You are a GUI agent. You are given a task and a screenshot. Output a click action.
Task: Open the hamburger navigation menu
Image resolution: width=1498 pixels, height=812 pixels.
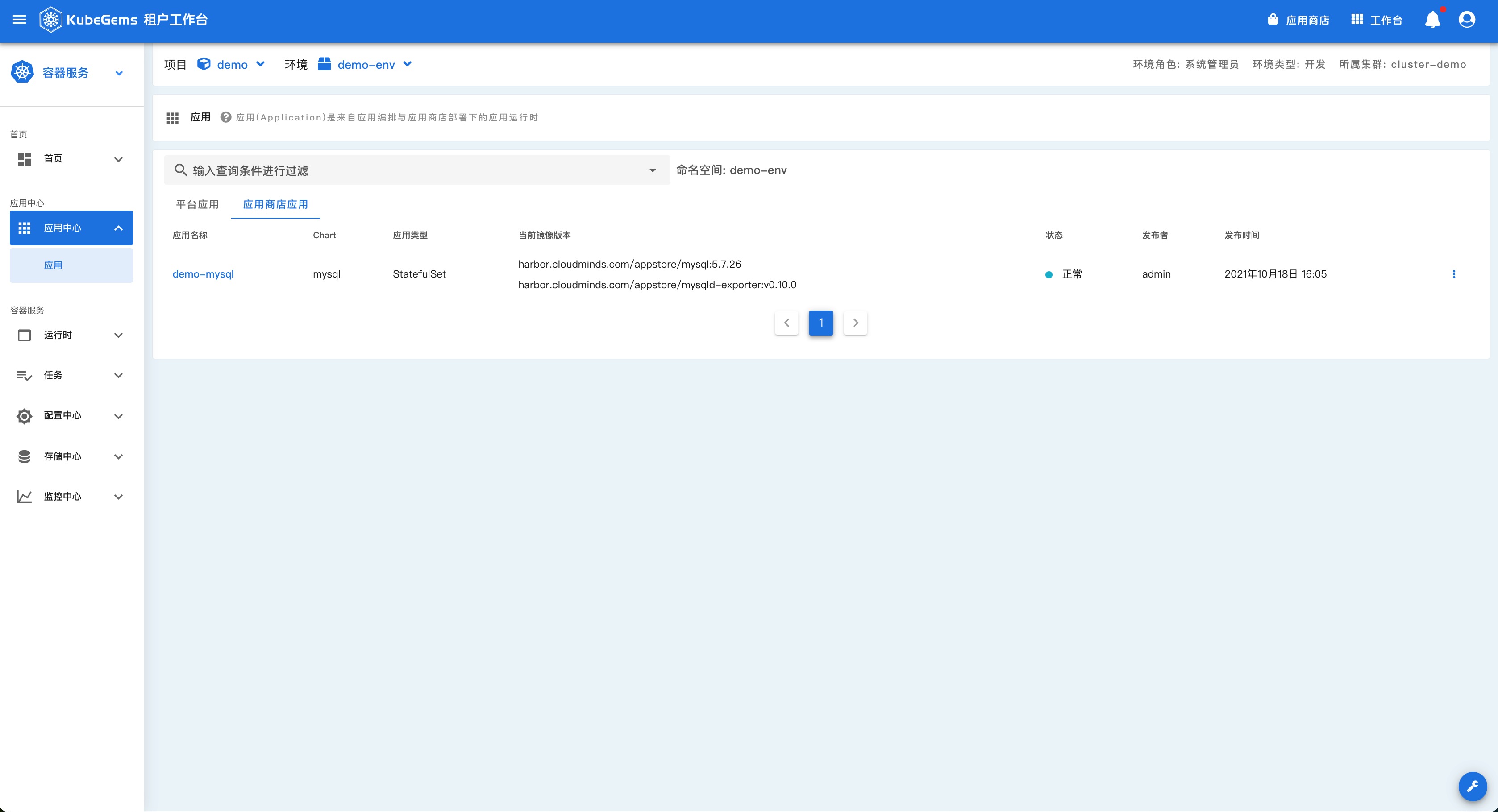point(19,20)
